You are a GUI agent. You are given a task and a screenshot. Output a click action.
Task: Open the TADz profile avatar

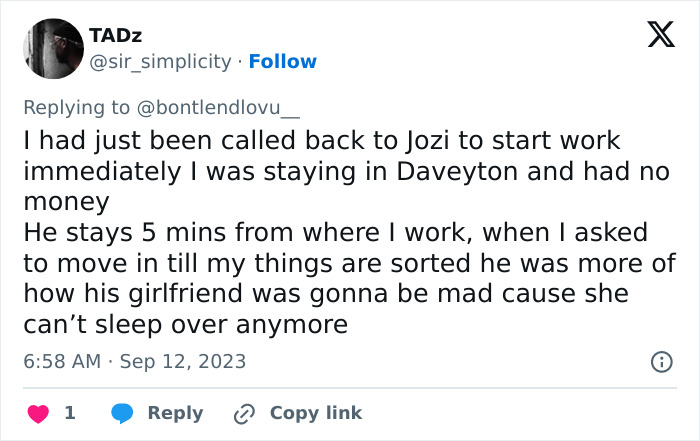(52, 48)
